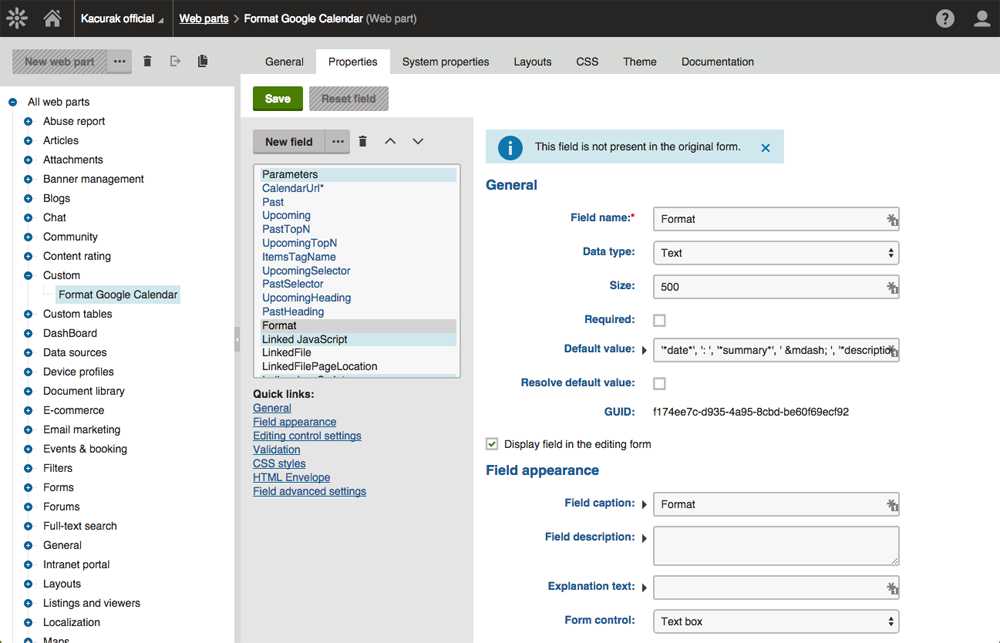Screen dimensions: 1000x643
Task: Open the user profile icon
Action: pyautogui.click(x=981, y=19)
